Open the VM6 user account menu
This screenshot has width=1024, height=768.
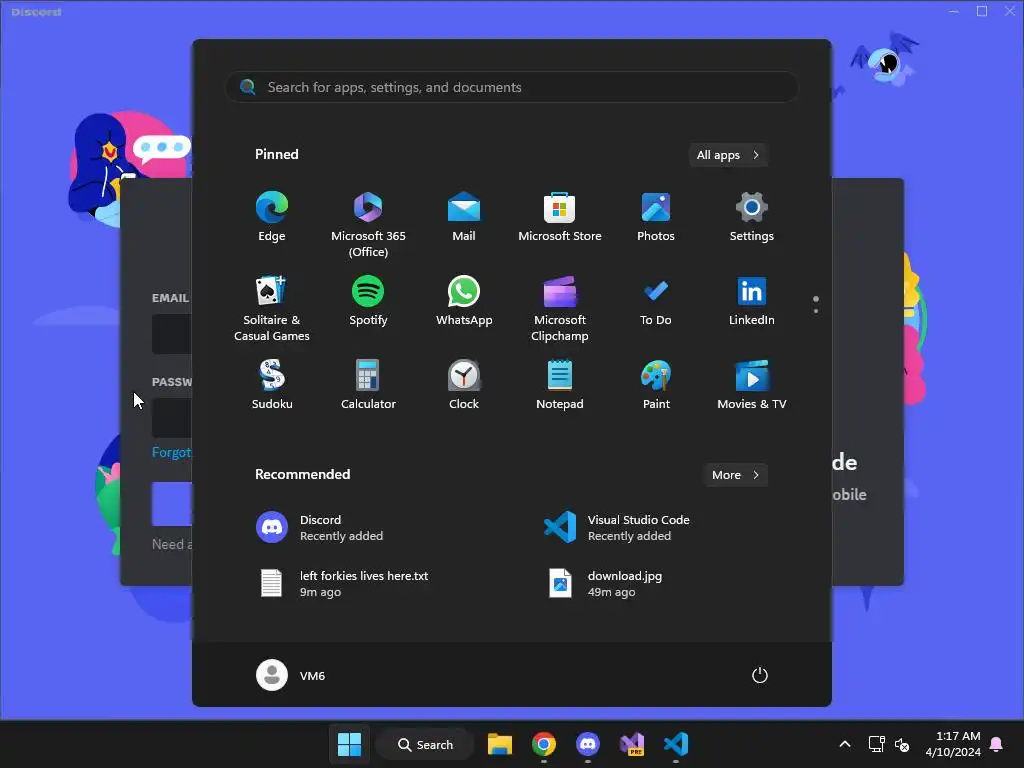coord(291,675)
